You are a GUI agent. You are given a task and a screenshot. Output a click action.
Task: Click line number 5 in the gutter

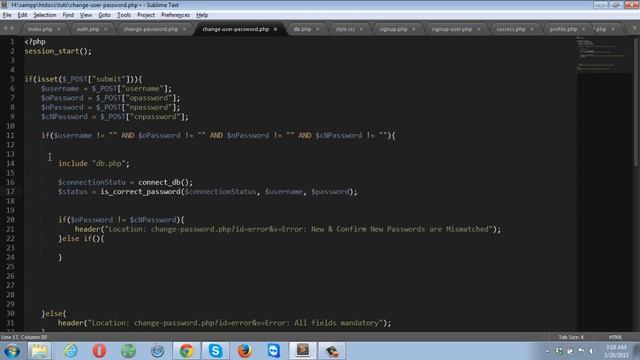pos(12,79)
